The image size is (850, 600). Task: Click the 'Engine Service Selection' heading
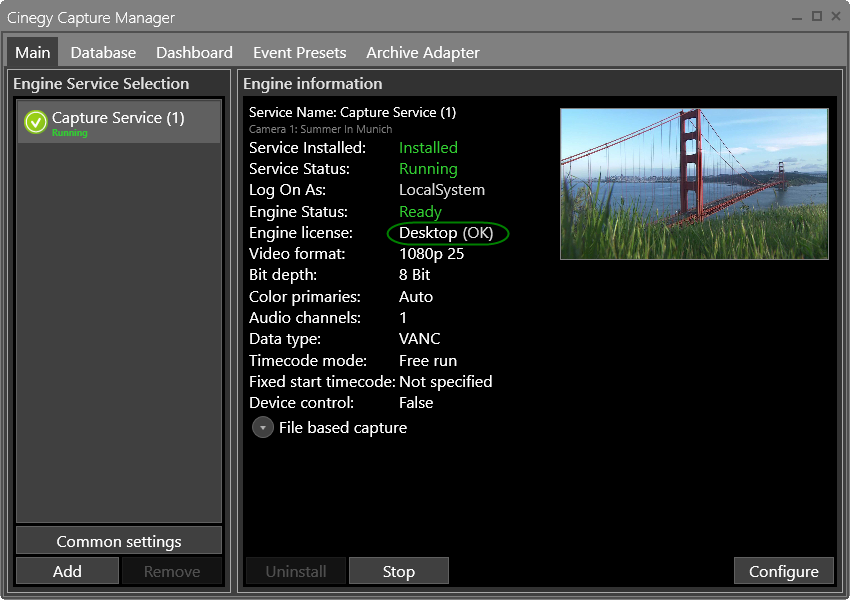tap(101, 84)
